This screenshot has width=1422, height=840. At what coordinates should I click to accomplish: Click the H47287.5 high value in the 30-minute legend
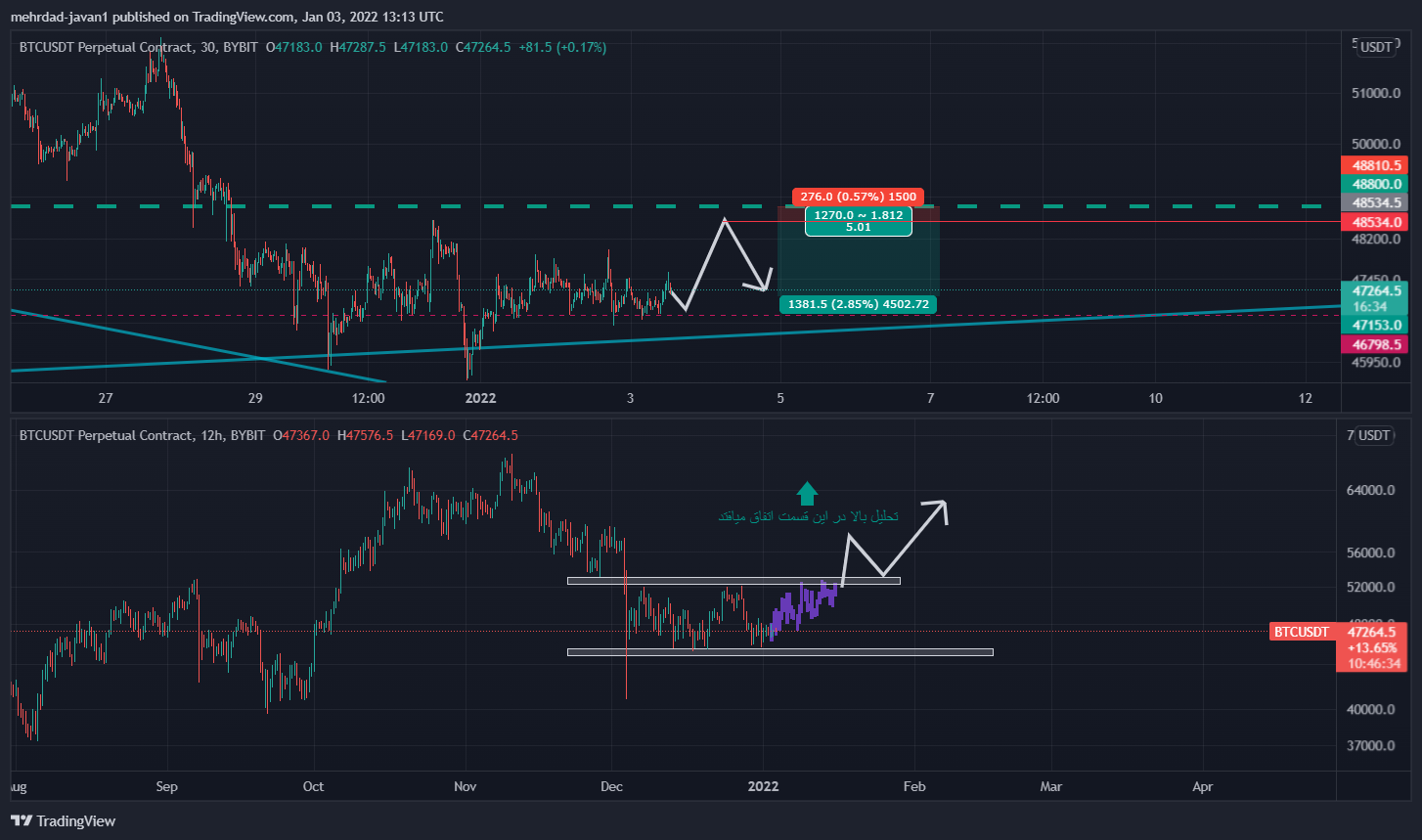[x=358, y=47]
